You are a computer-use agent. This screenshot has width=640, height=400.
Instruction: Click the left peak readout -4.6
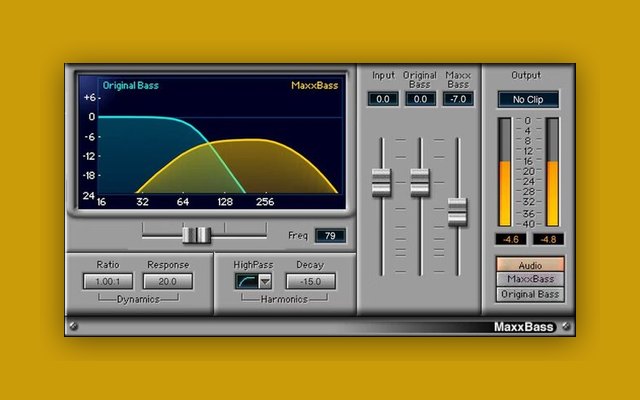coord(511,239)
